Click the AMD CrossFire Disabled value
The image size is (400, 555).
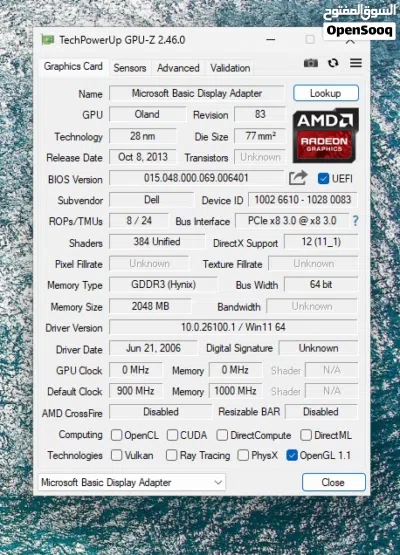tap(161, 412)
